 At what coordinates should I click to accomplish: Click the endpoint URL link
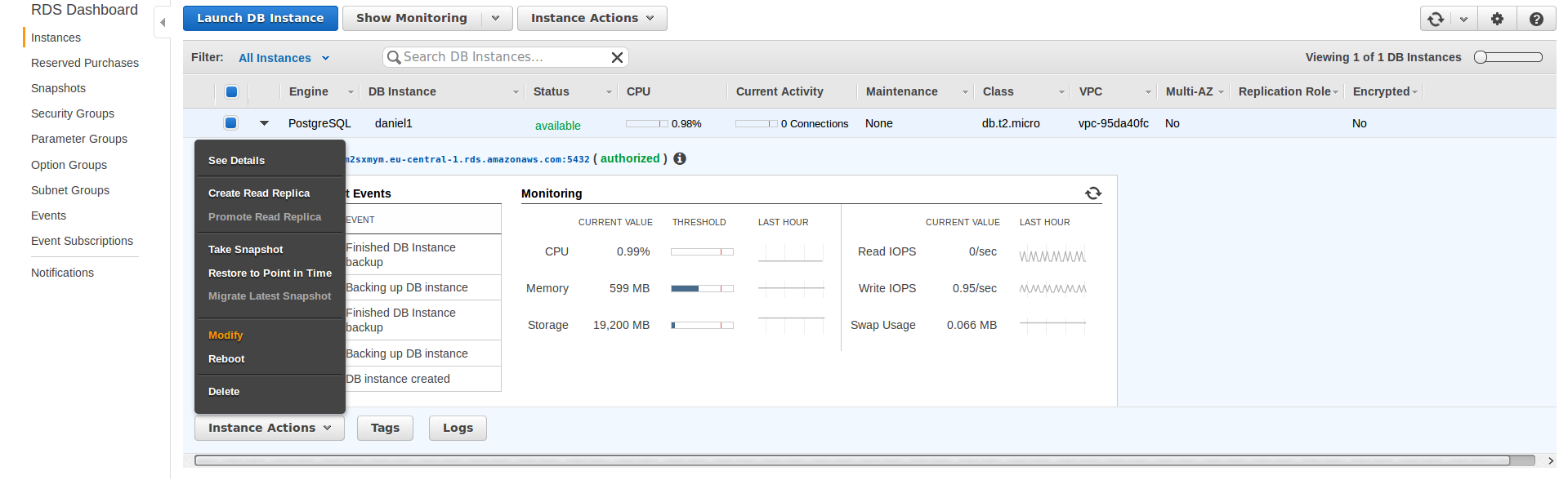point(467,159)
